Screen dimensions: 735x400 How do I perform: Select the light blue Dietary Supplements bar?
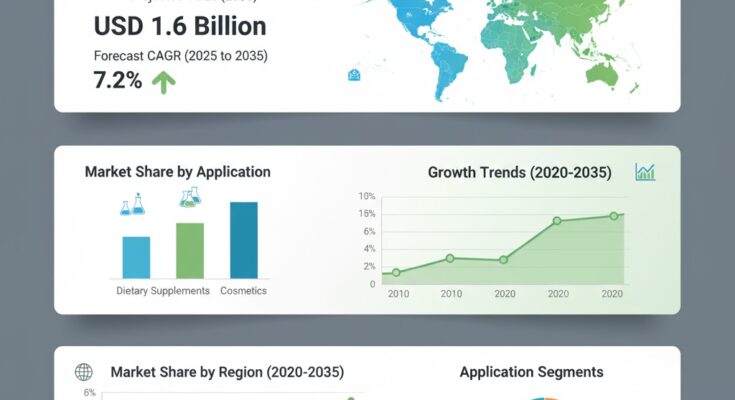tap(136, 257)
